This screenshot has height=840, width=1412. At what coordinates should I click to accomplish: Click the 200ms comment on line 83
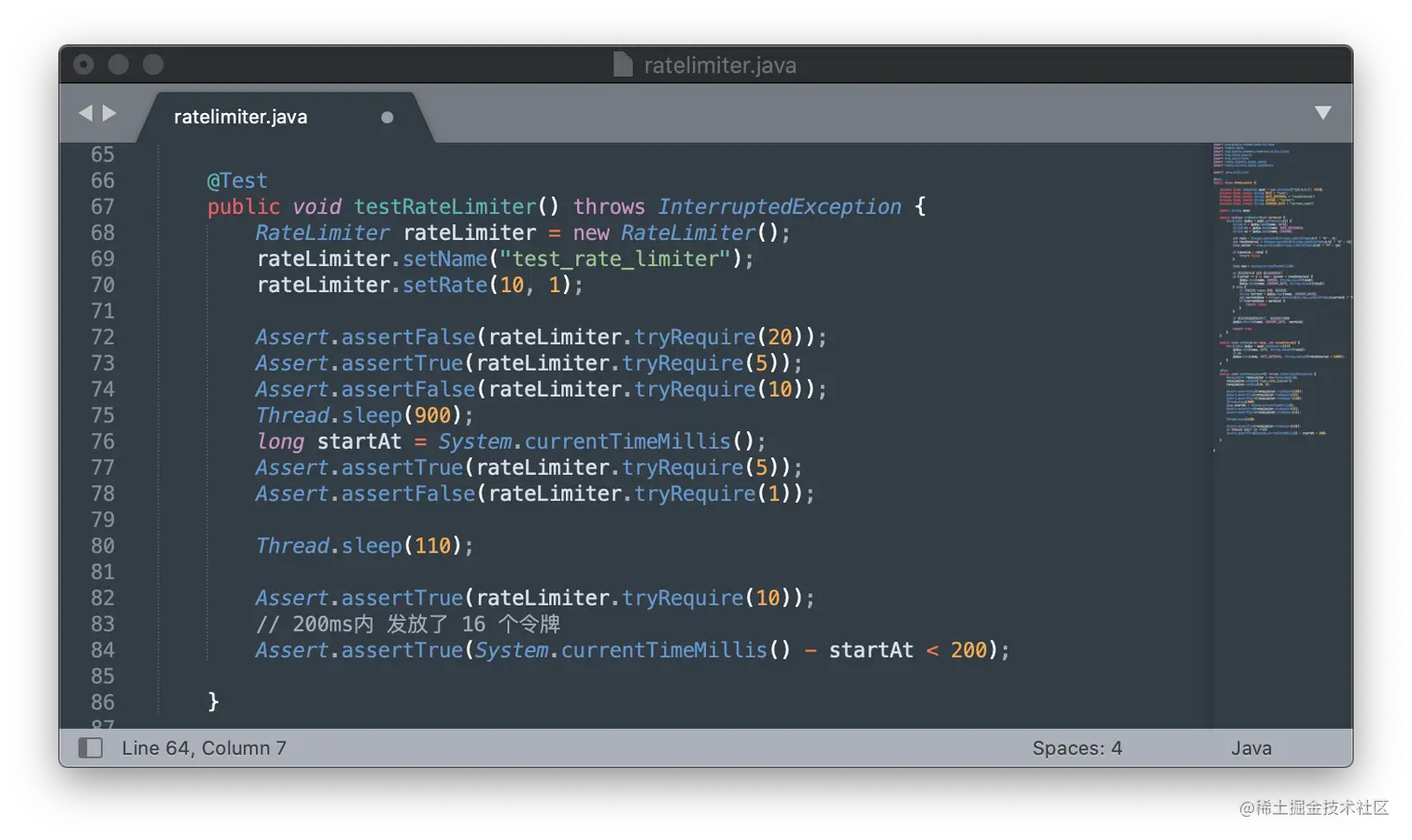pyautogui.click(x=408, y=624)
